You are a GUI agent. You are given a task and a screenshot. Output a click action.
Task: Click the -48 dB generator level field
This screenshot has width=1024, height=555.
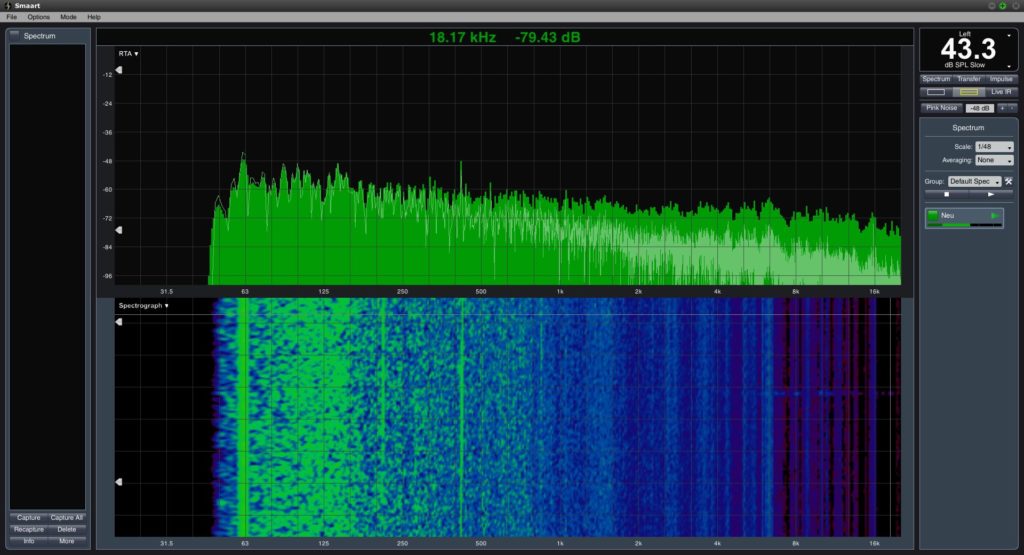[x=979, y=108]
